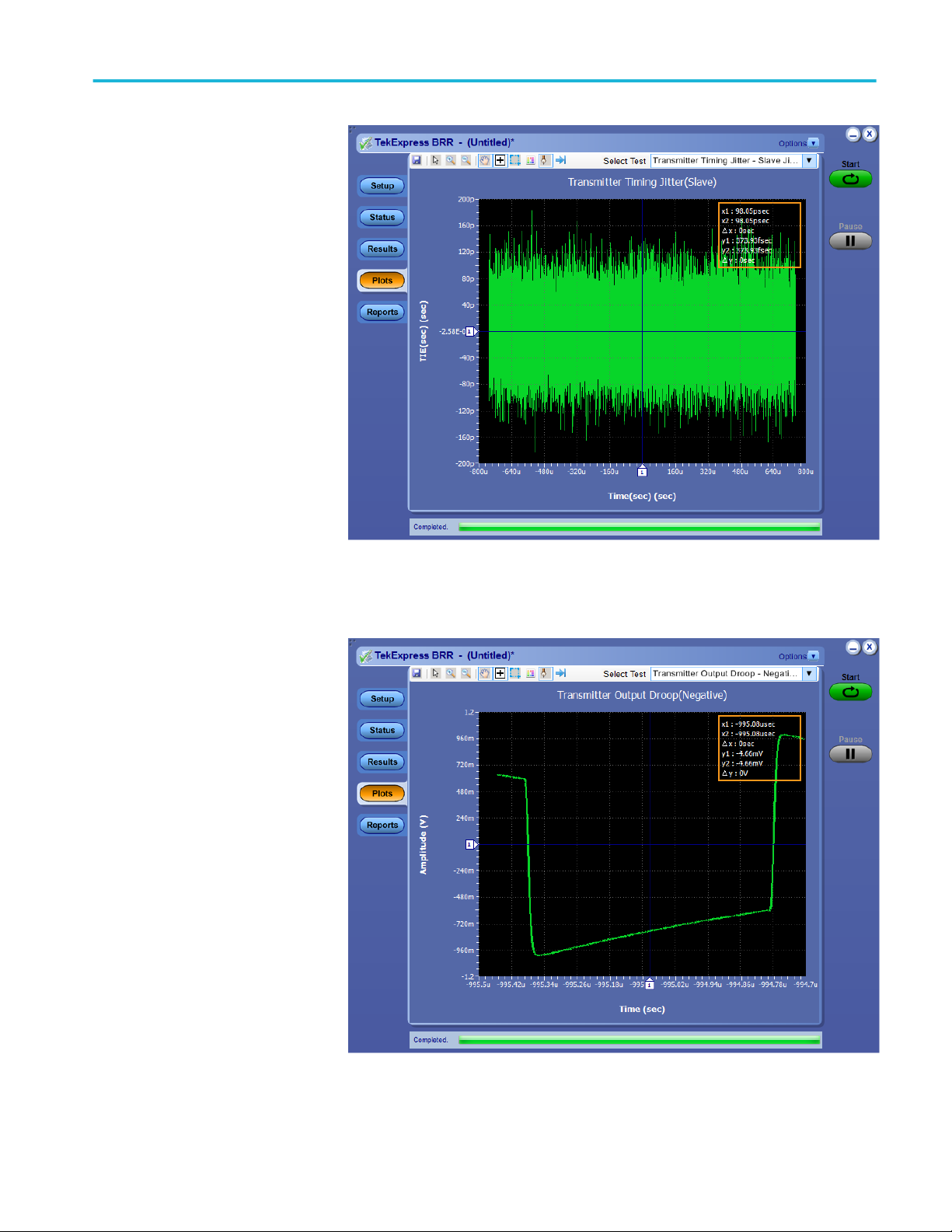Choose zoom in magnifier in the Timing Jitter window
Viewport: 952px width, 1232px height.
point(451,160)
